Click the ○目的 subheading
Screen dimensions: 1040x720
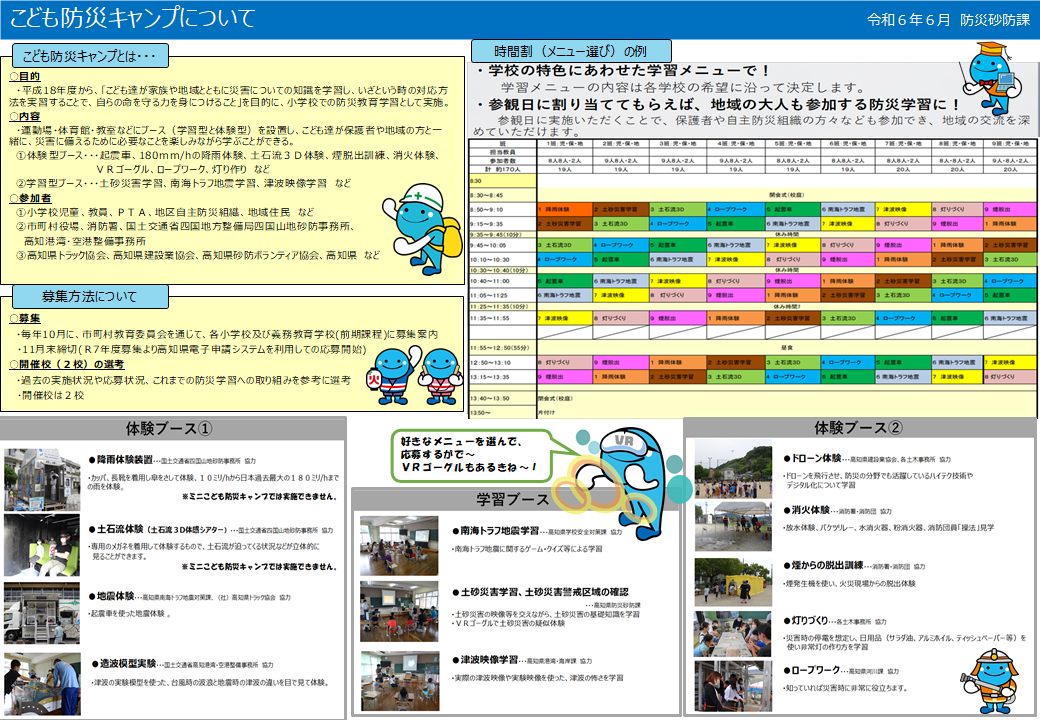click(x=25, y=76)
